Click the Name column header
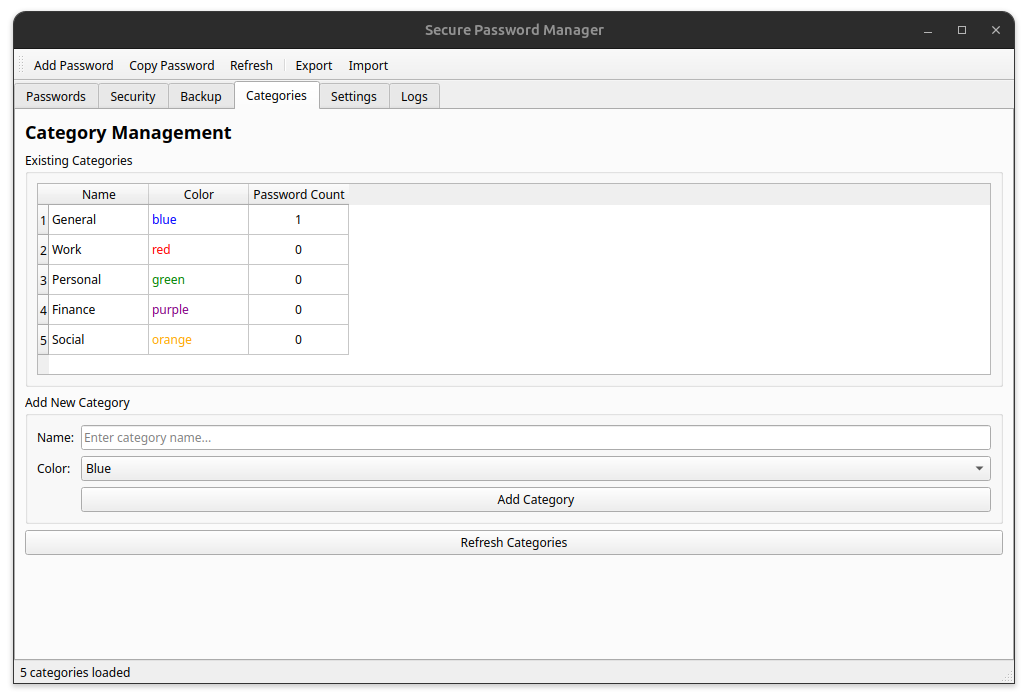The height and width of the screenshot is (700, 1028). pos(98,195)
